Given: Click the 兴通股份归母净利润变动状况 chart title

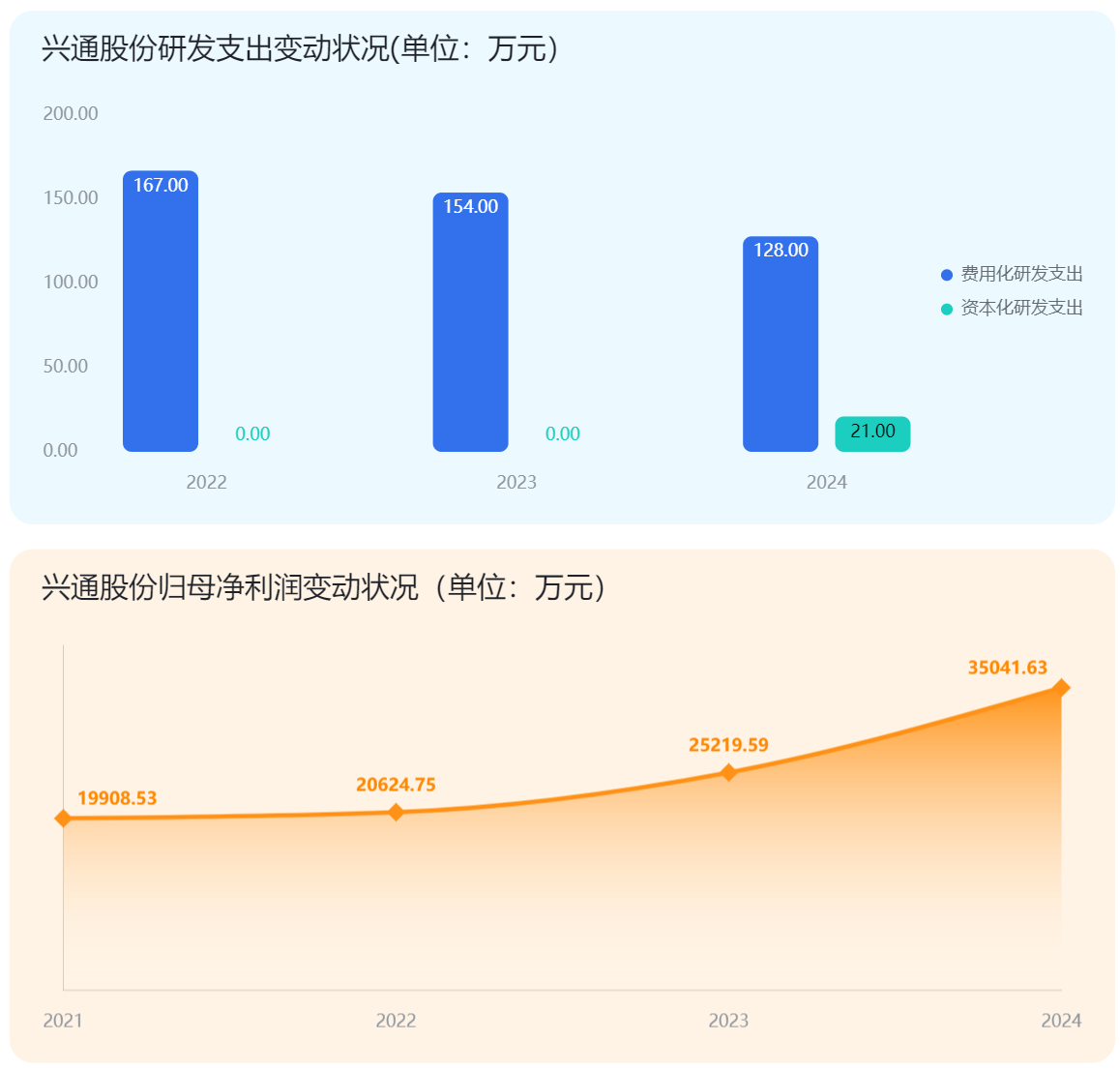Looking at the screenshot, I should [324, 587].
